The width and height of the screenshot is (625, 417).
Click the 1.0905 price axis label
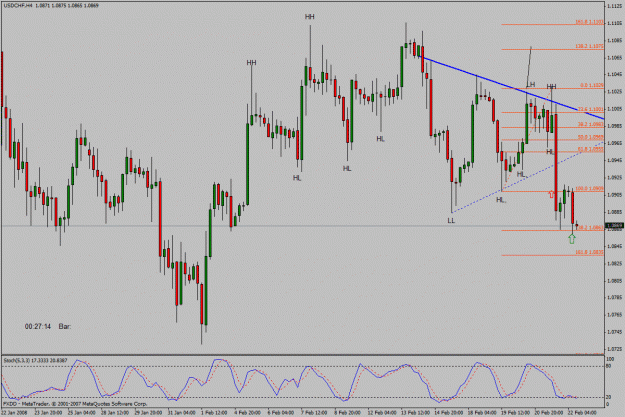point(614,195)
